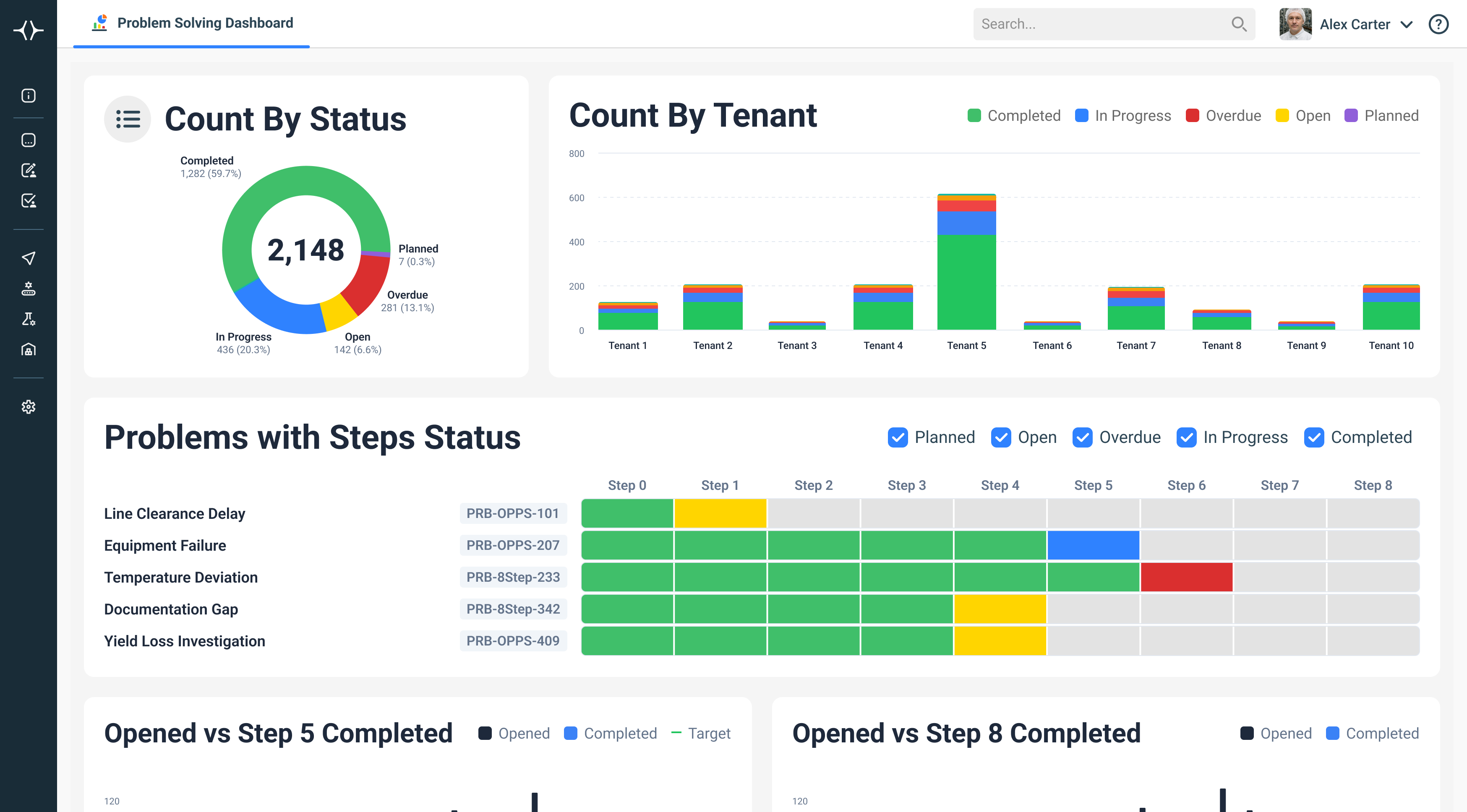Select the Problem Solving Dashboard tab
Viewport: 1467px width, 812px height.
(x=192, y=23)
